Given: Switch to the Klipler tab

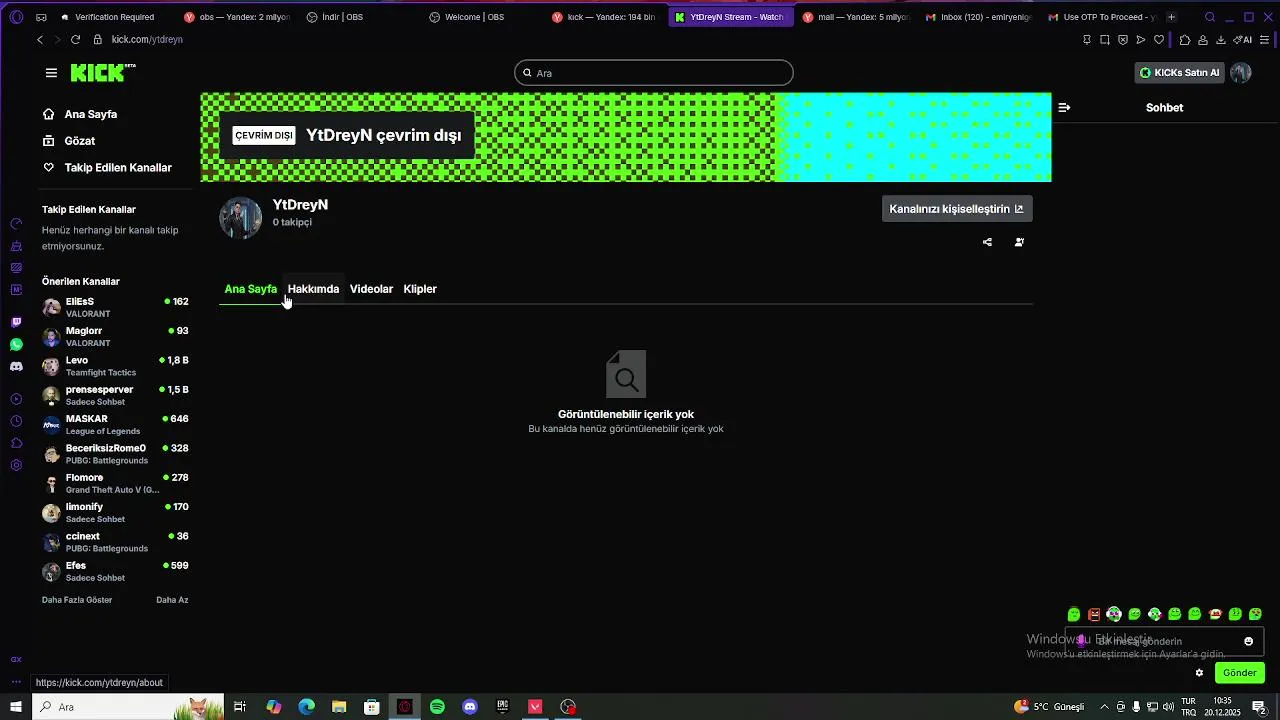Looking at the screenshot, I should [x=420, y=289].
